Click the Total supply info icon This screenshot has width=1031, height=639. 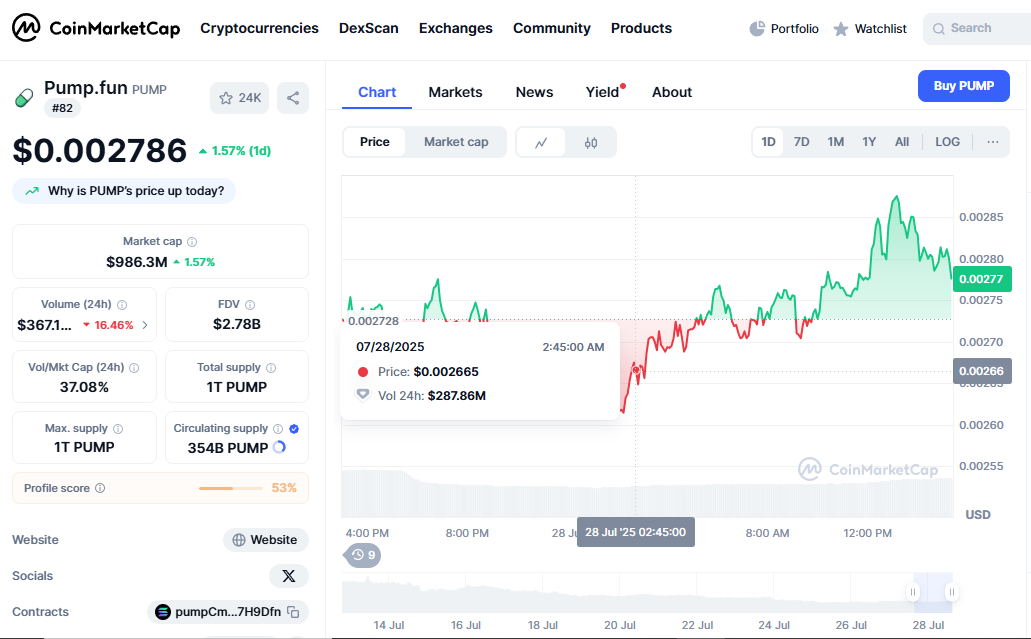coord(271,367)
